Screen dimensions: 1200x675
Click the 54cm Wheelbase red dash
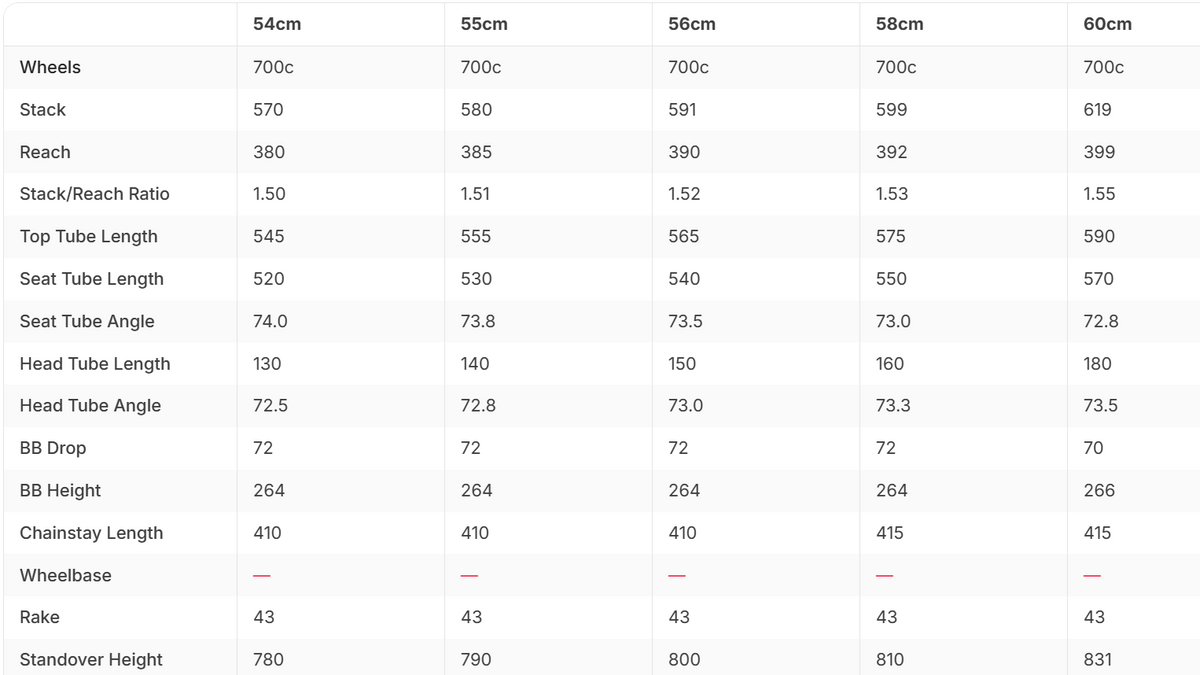pyautogui.click(x=262, y=575)
